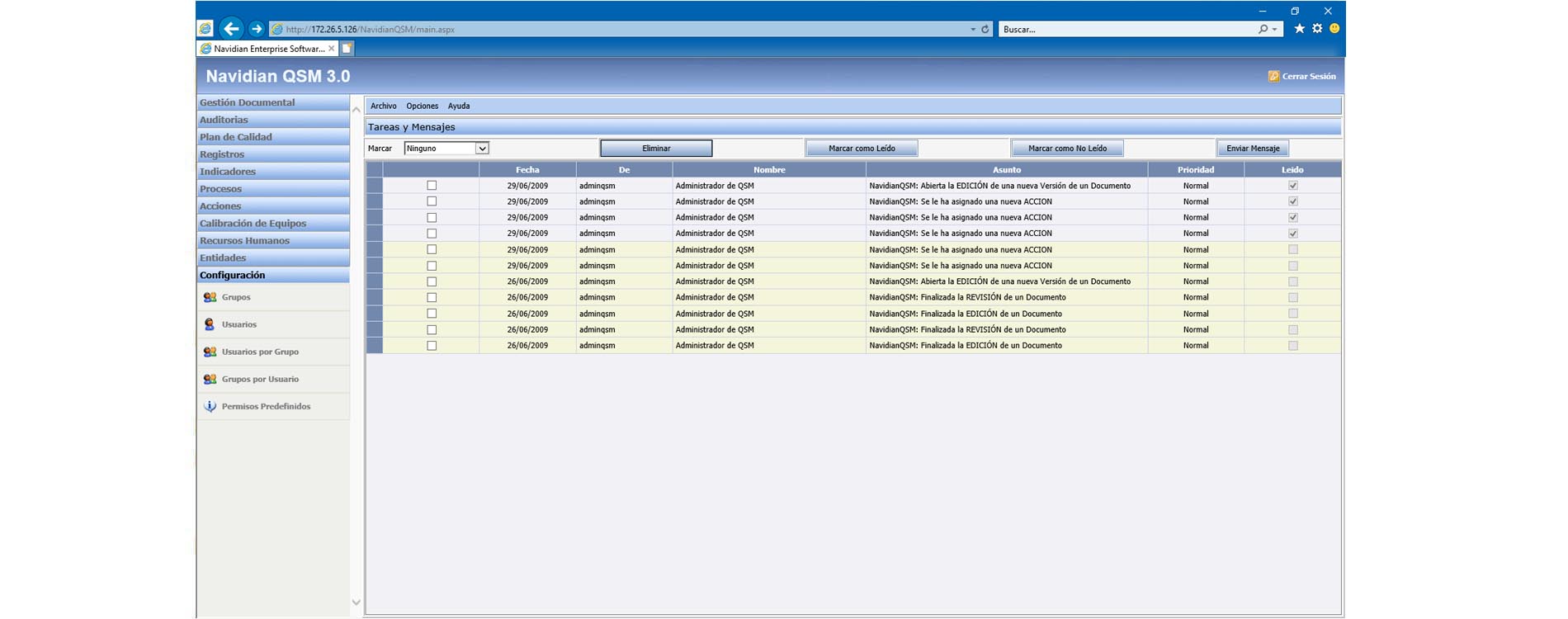This screenshot has height=619, width=1568.
Task: Click Grupos por Usuario icon
Action: (x=210, y=379)
